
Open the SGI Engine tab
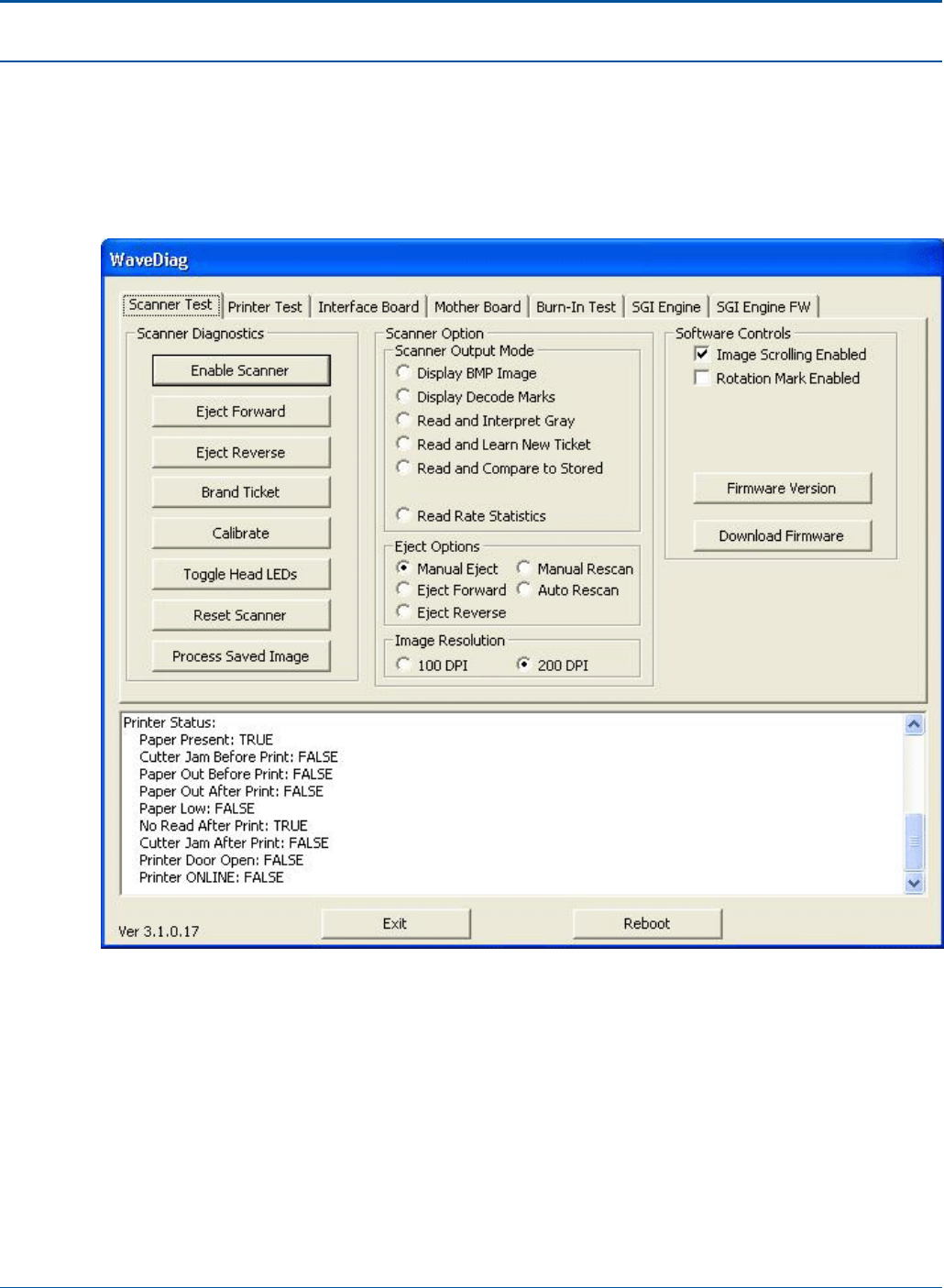pyautogui.click(x=666, y=307)
